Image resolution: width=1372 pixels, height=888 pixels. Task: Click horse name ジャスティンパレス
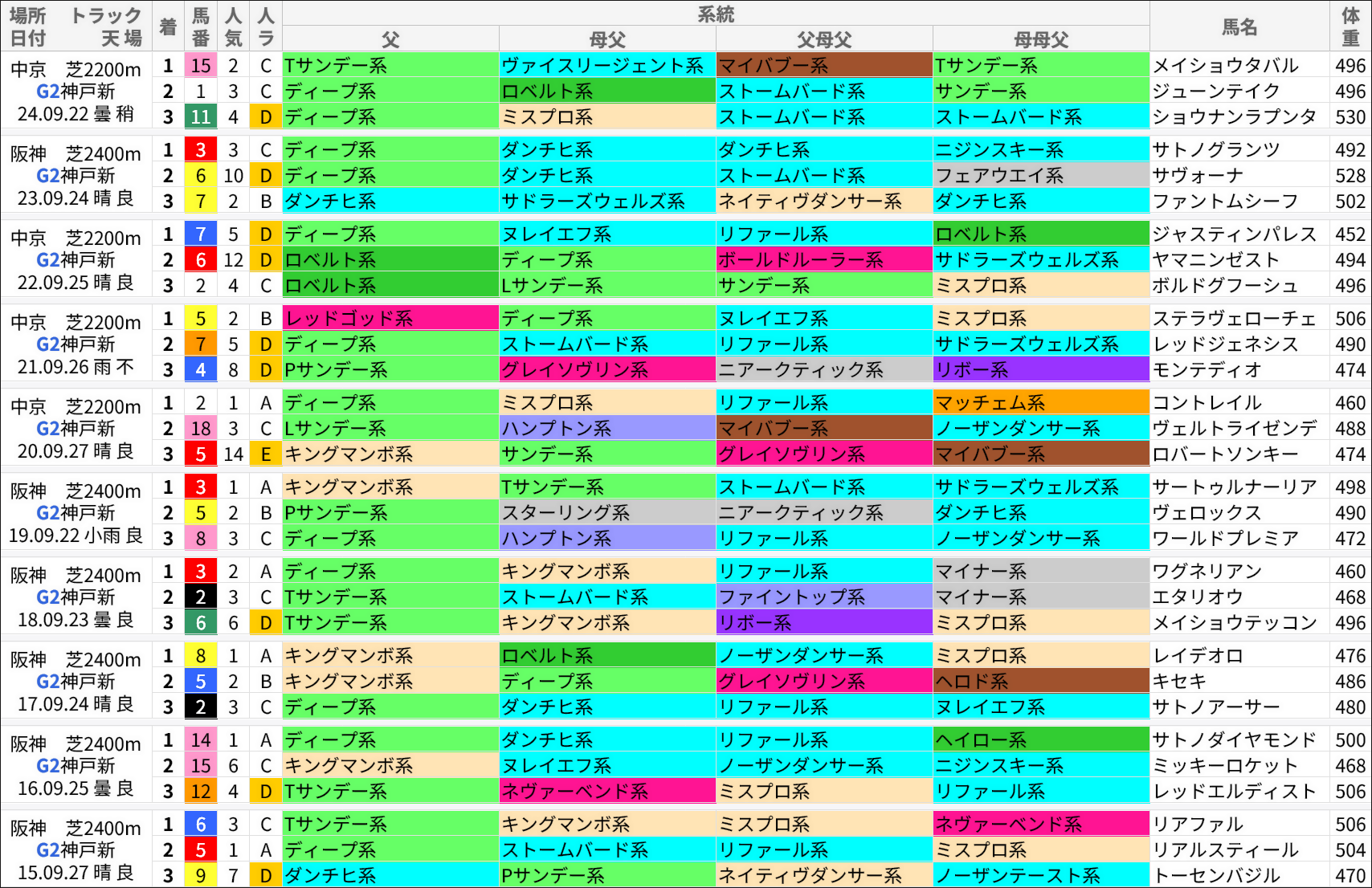coord(1235,234)
